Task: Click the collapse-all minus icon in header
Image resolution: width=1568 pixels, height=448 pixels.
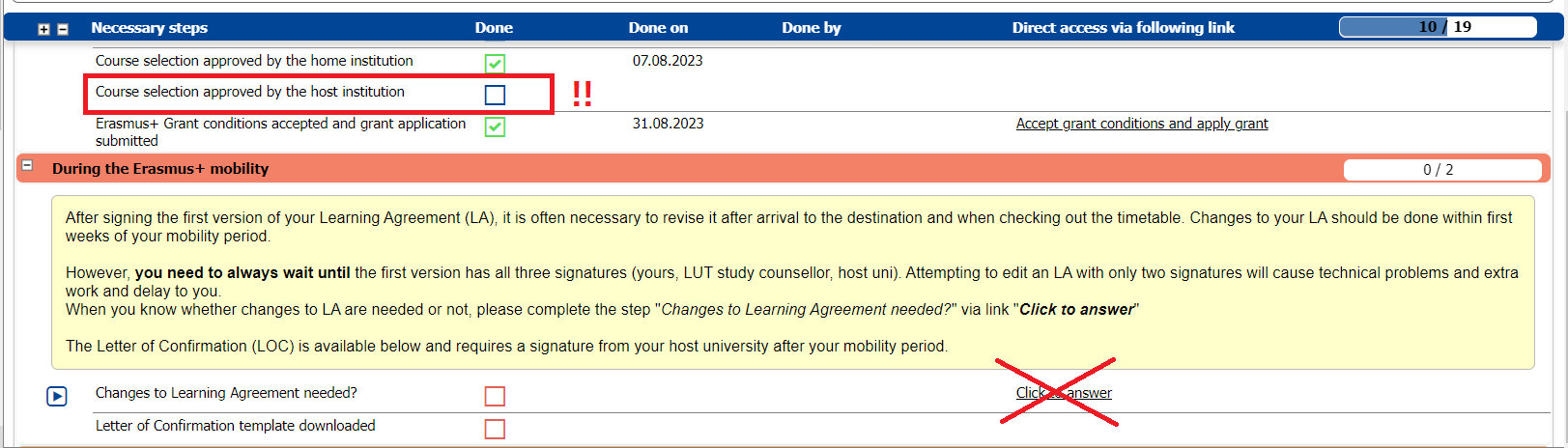Action: click(x=63, y=30)
